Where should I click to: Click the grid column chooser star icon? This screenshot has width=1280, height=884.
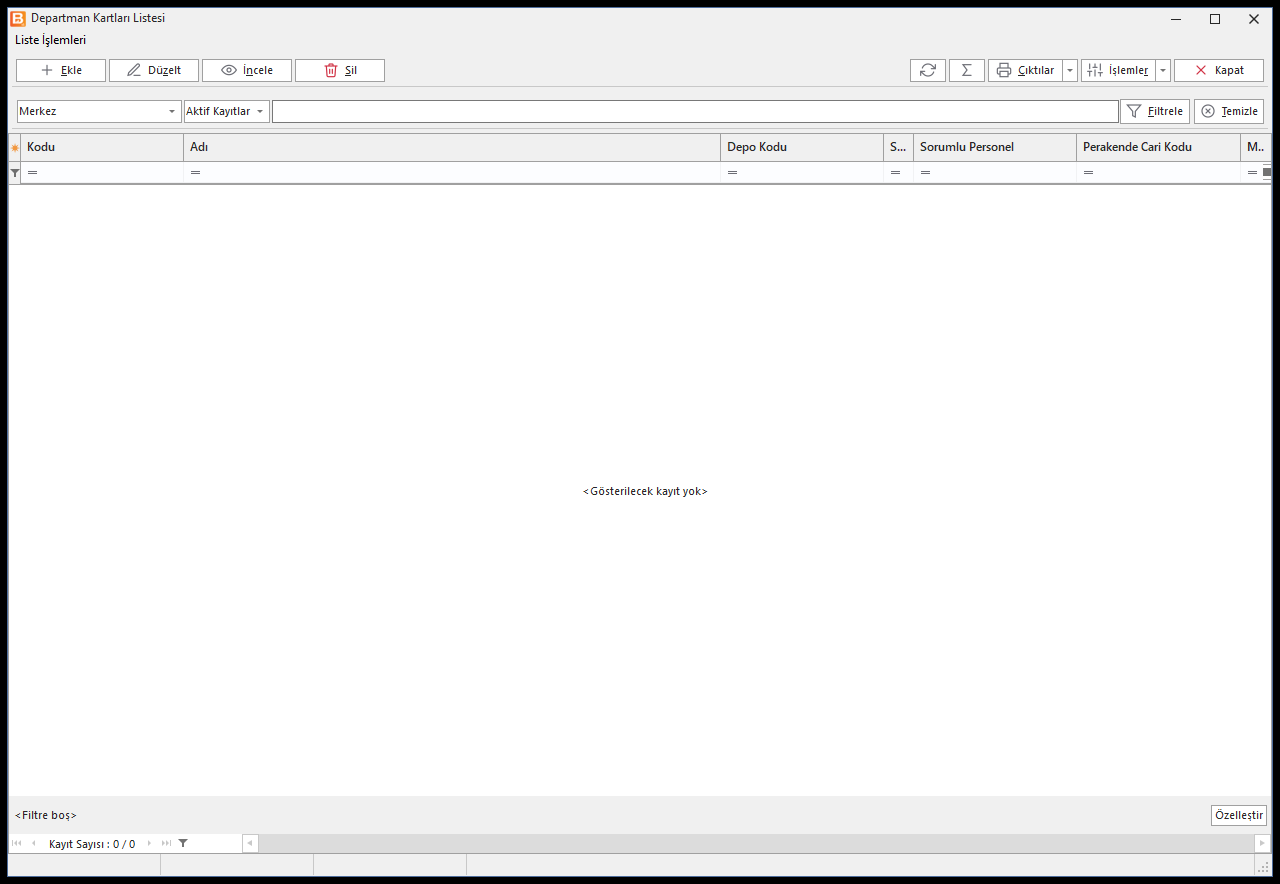point(14,148)
